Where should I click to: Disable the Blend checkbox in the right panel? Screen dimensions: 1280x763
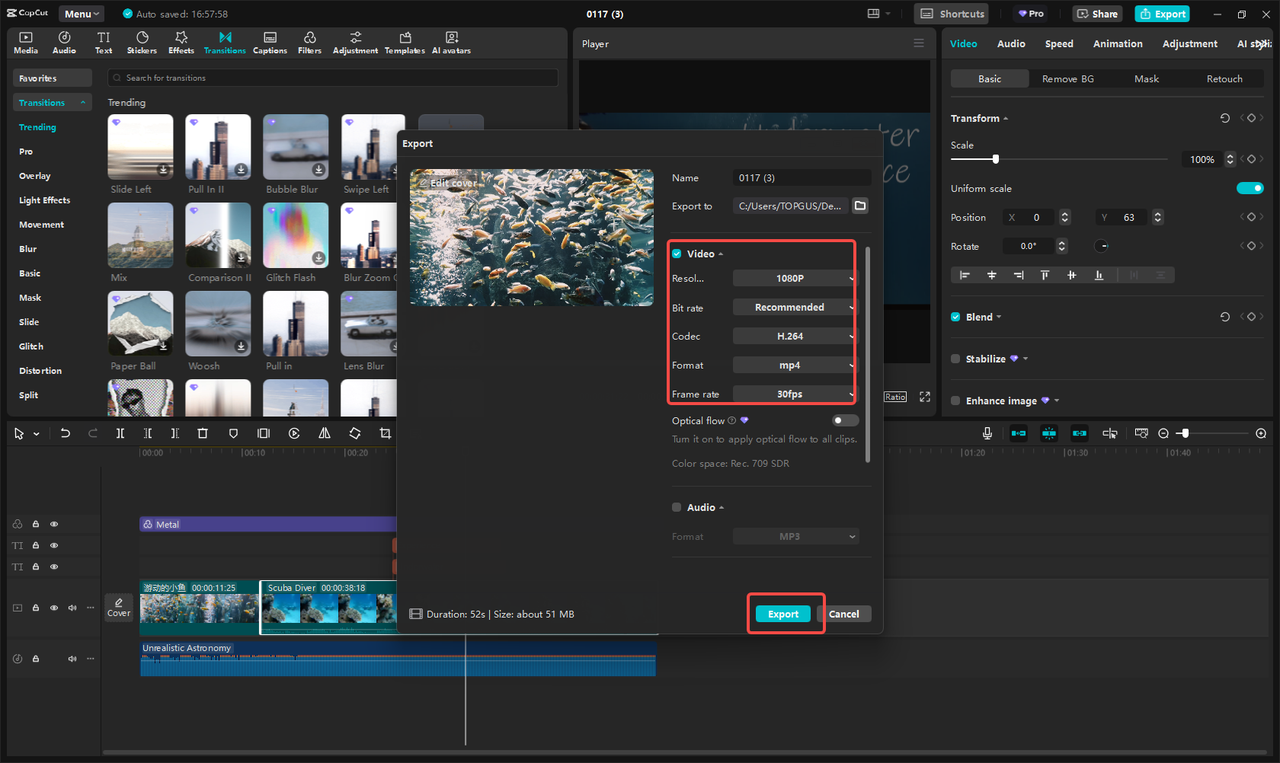coord(954,317)
